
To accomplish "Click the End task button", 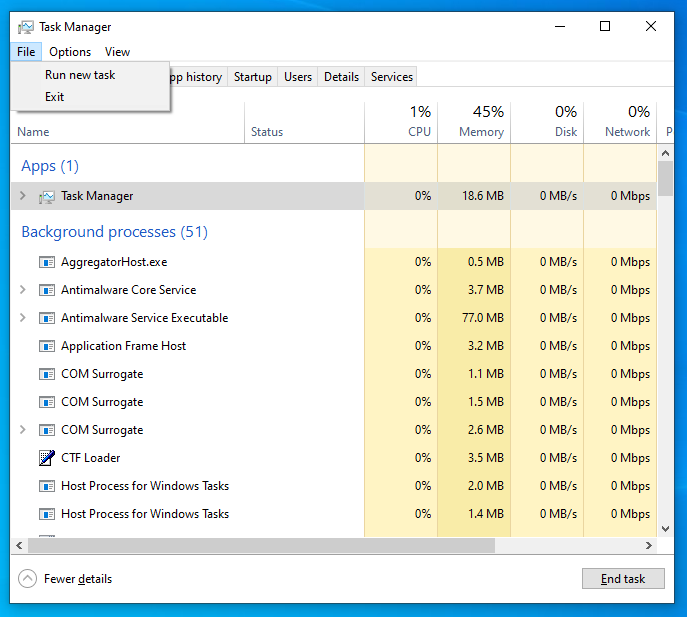I will point(623,579).
